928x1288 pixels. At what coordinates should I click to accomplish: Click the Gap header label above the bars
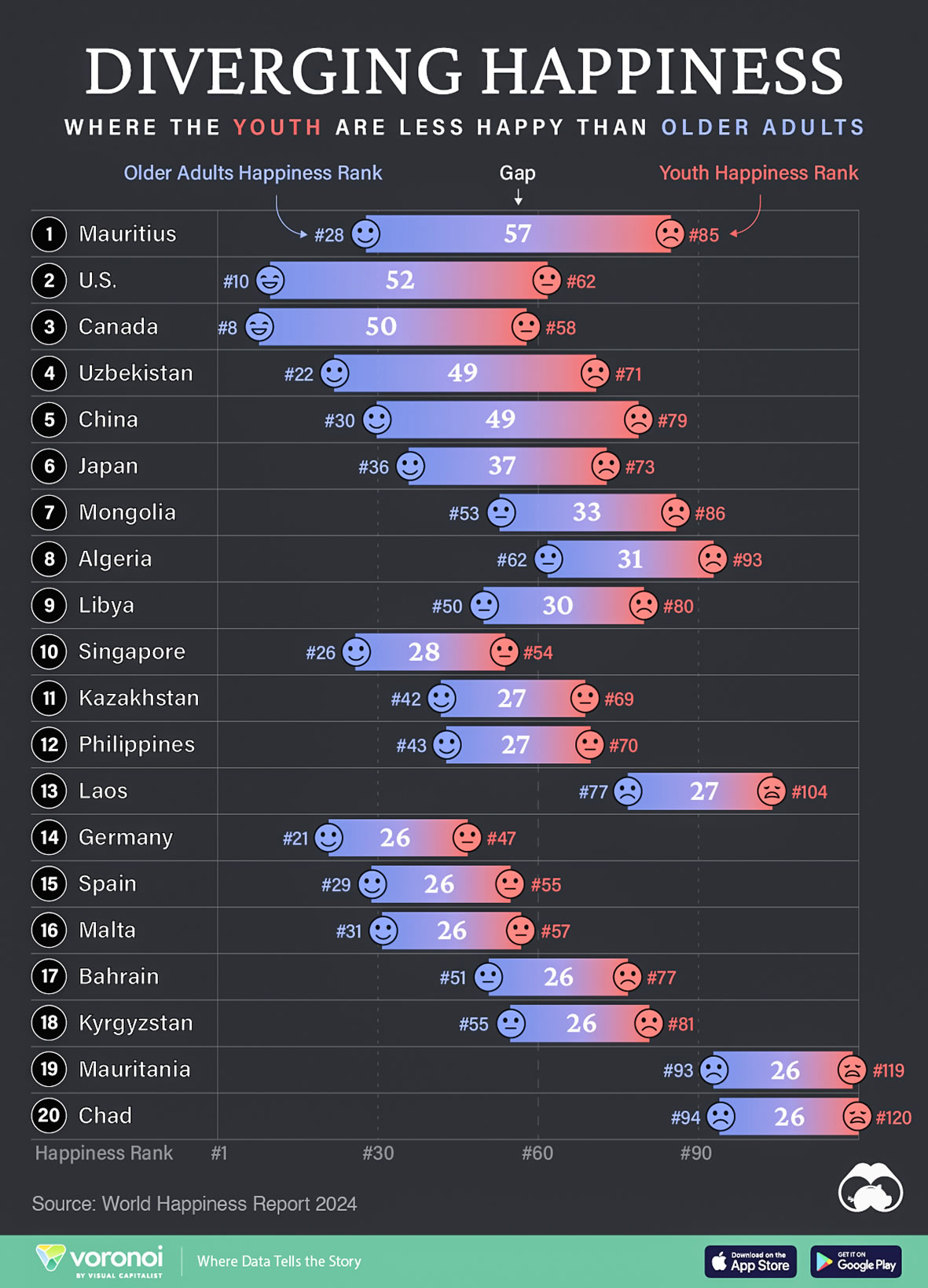click(517, 173)
